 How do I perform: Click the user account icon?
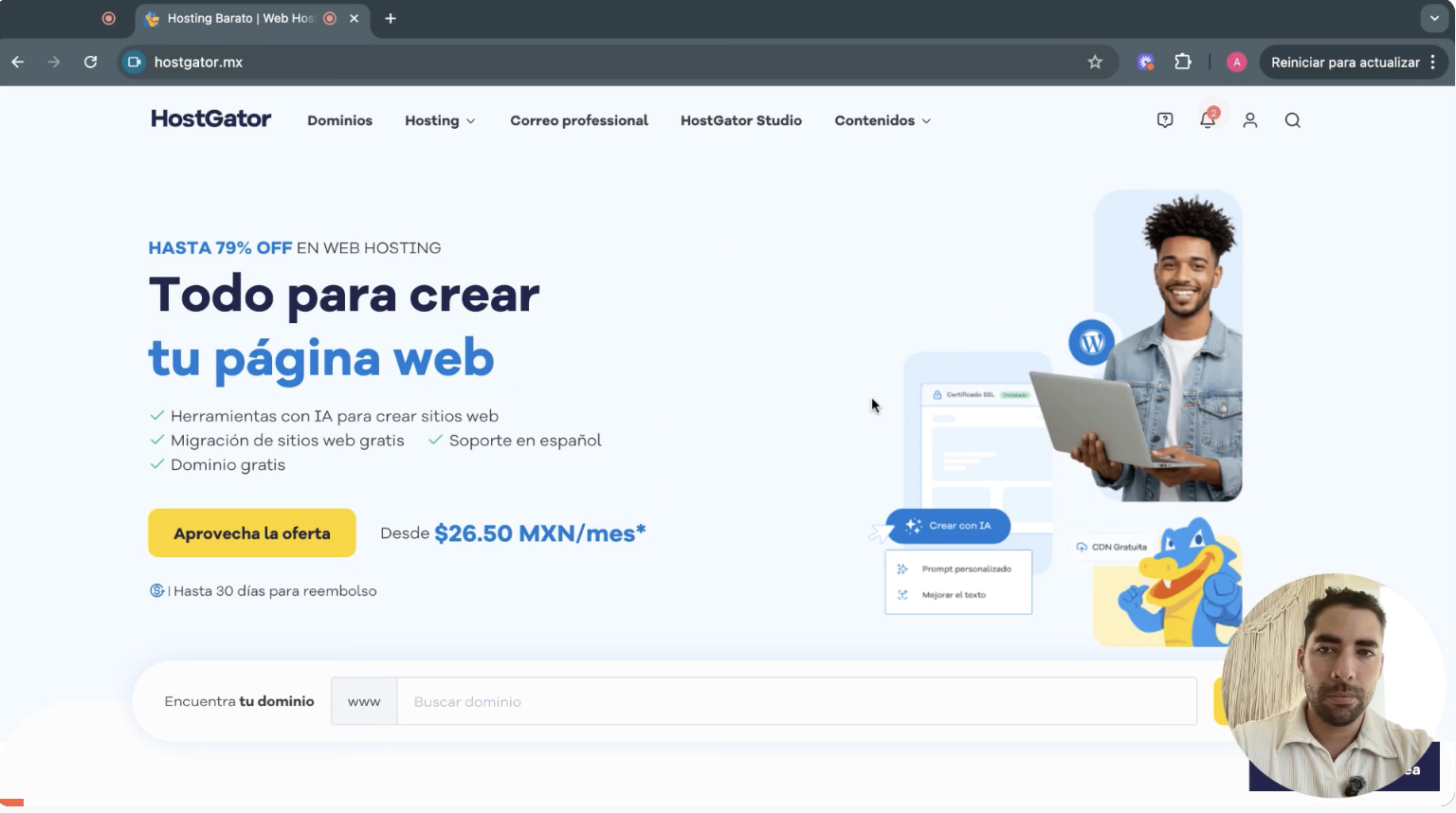(1250, 120)
